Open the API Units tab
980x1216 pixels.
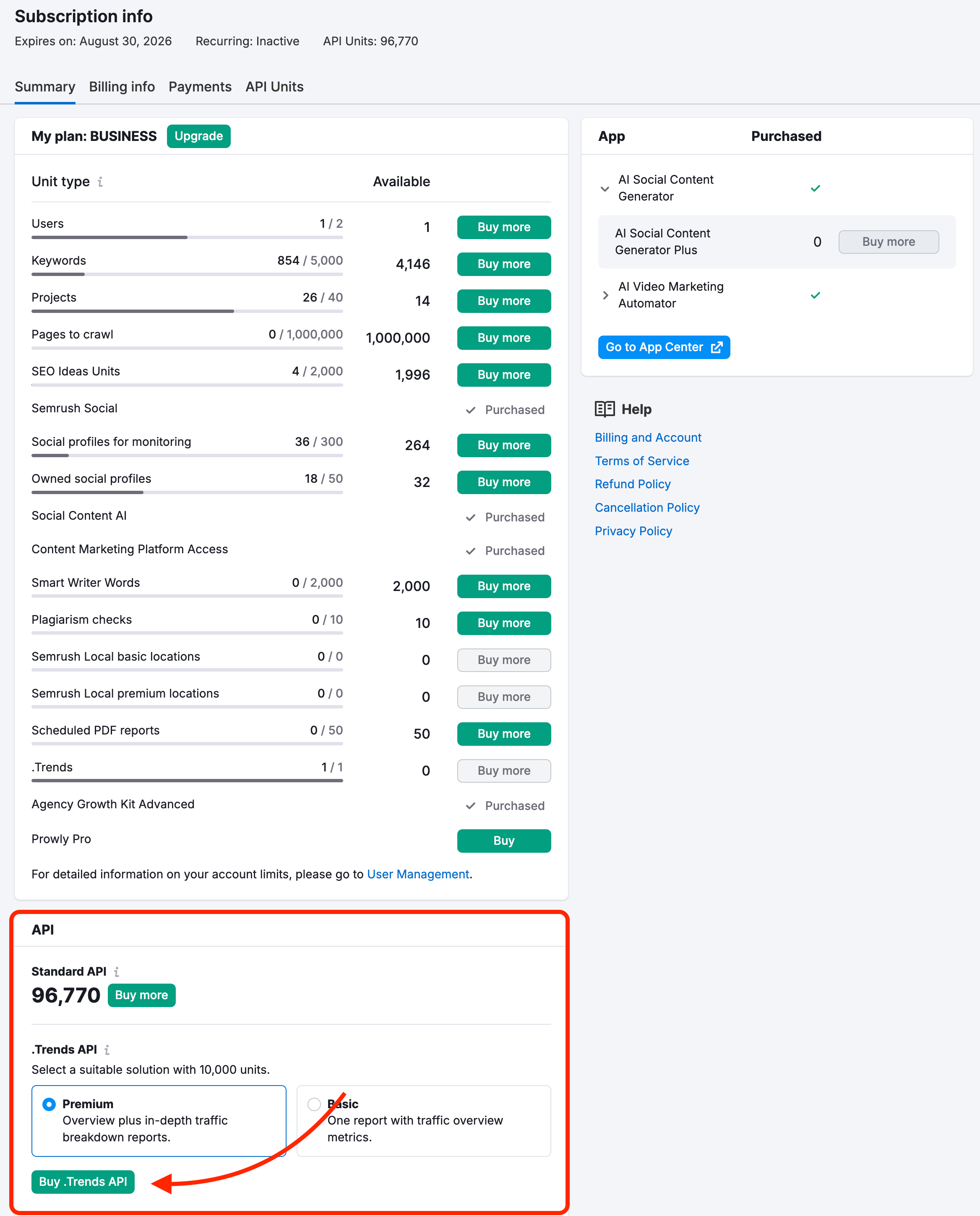(x=274, y=86)
